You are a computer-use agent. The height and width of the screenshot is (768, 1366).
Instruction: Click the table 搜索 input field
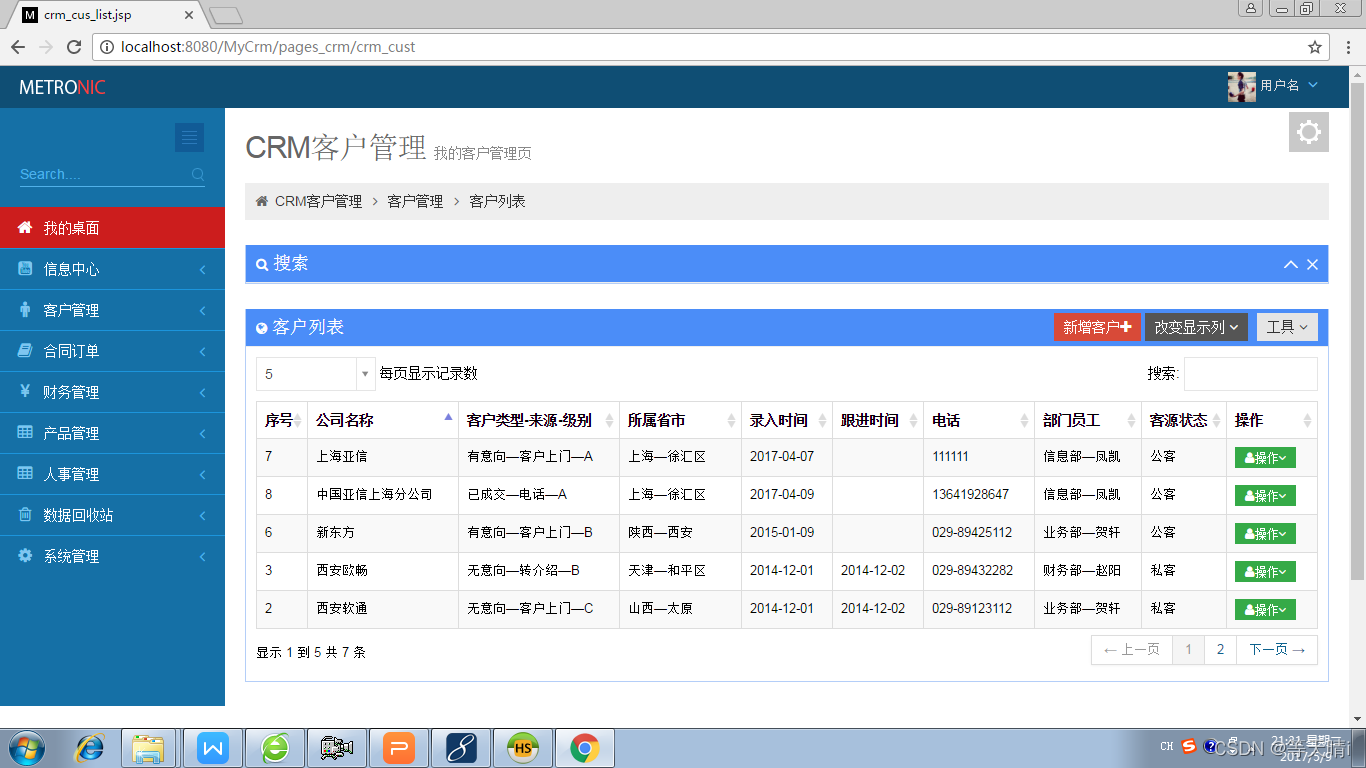click(x=1251, y=373)
